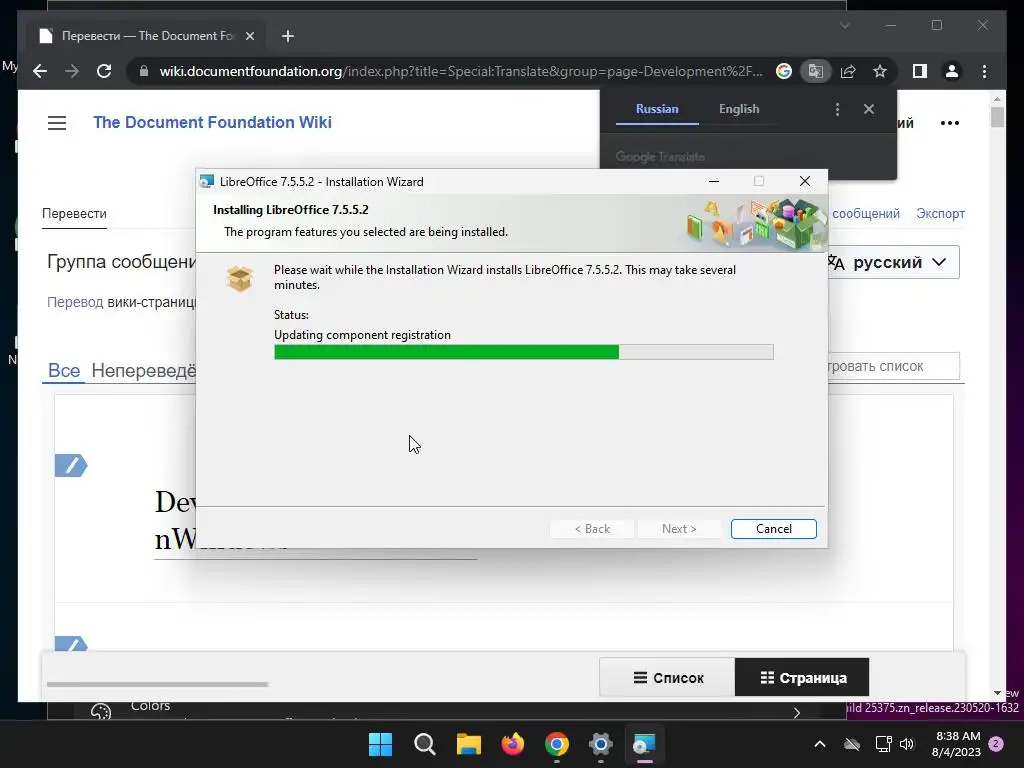Open the wiki hamburger menu
This screenshot has width=1024, height=768.
point(57,123)
